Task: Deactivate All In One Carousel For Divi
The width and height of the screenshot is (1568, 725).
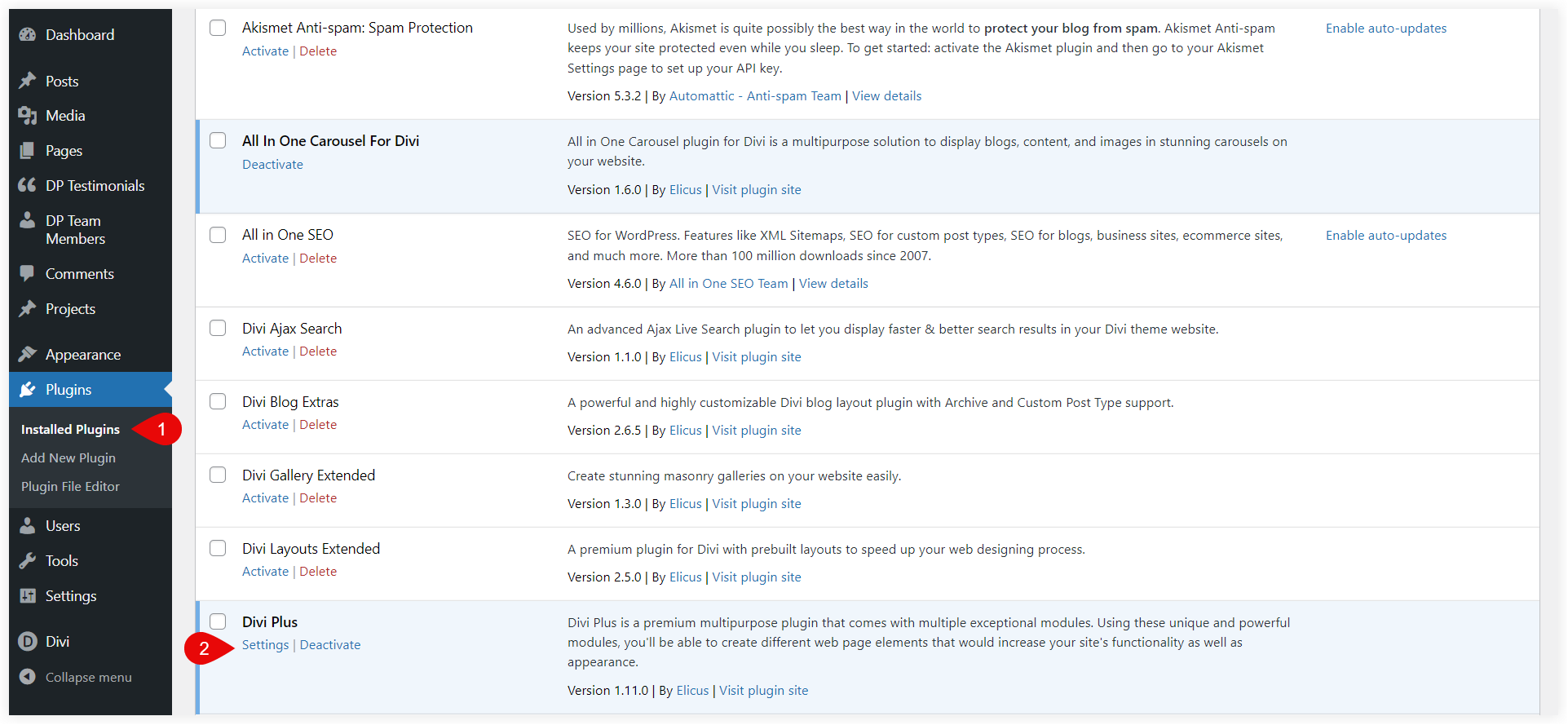Action: [x=272, y=164]
